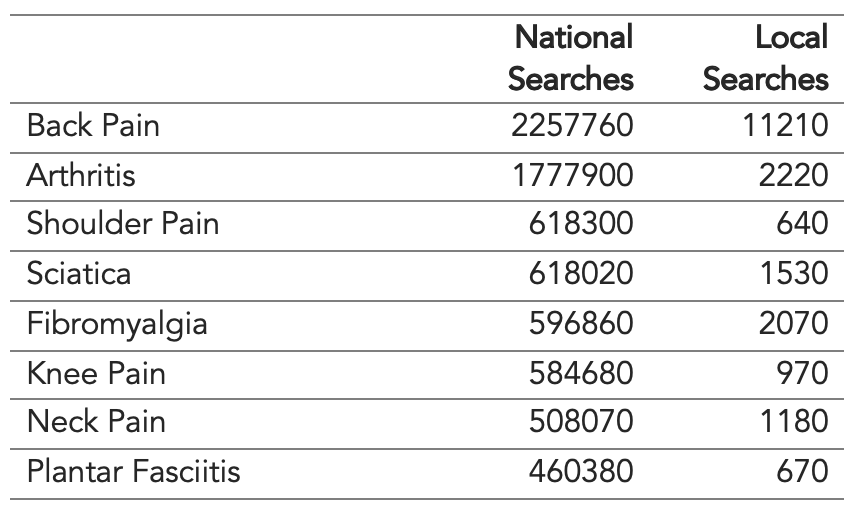
Task: Click the 2257760 national searches value
Action: (x=572, y=125)
